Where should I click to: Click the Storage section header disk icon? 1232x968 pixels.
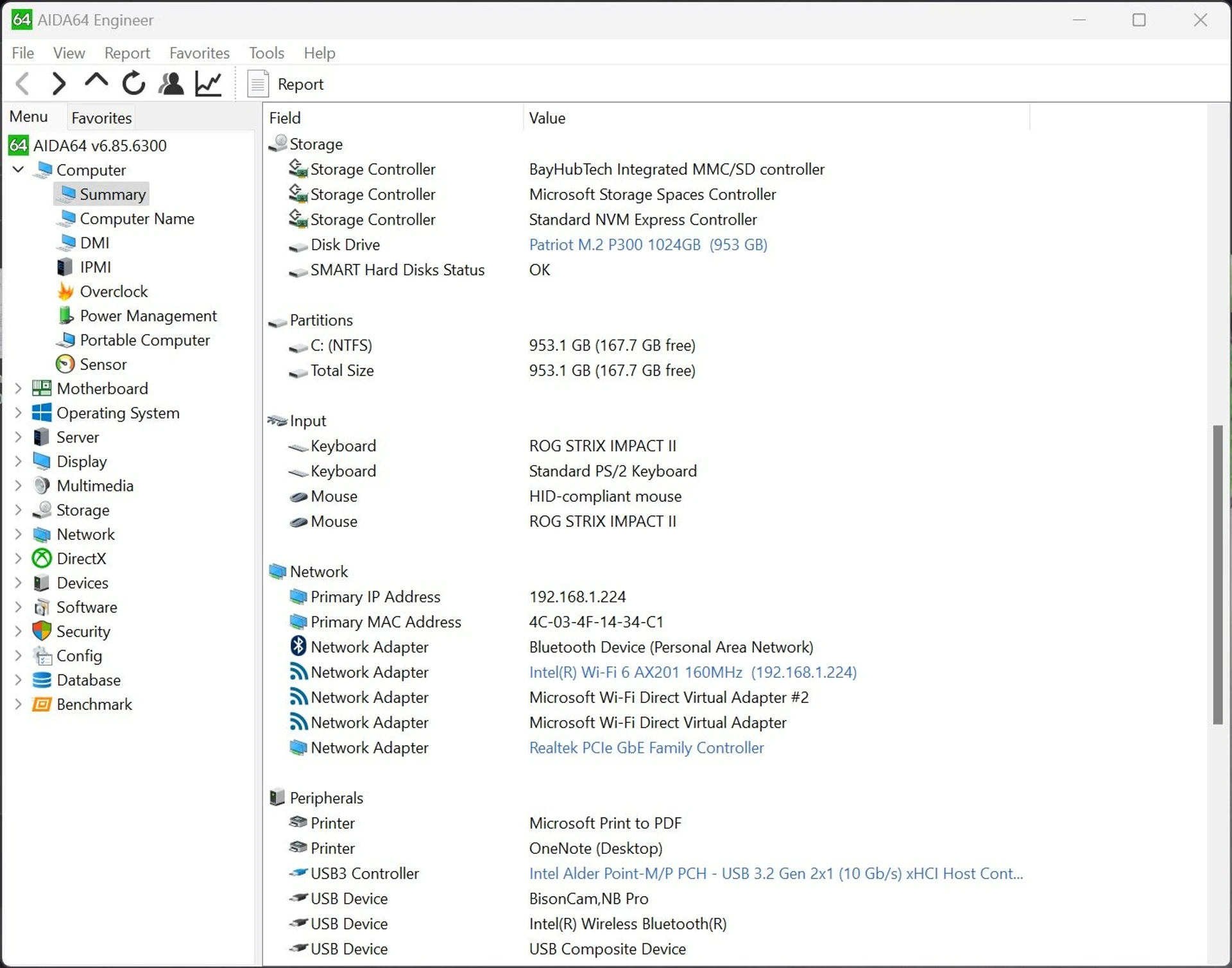[x=278, y=143]
